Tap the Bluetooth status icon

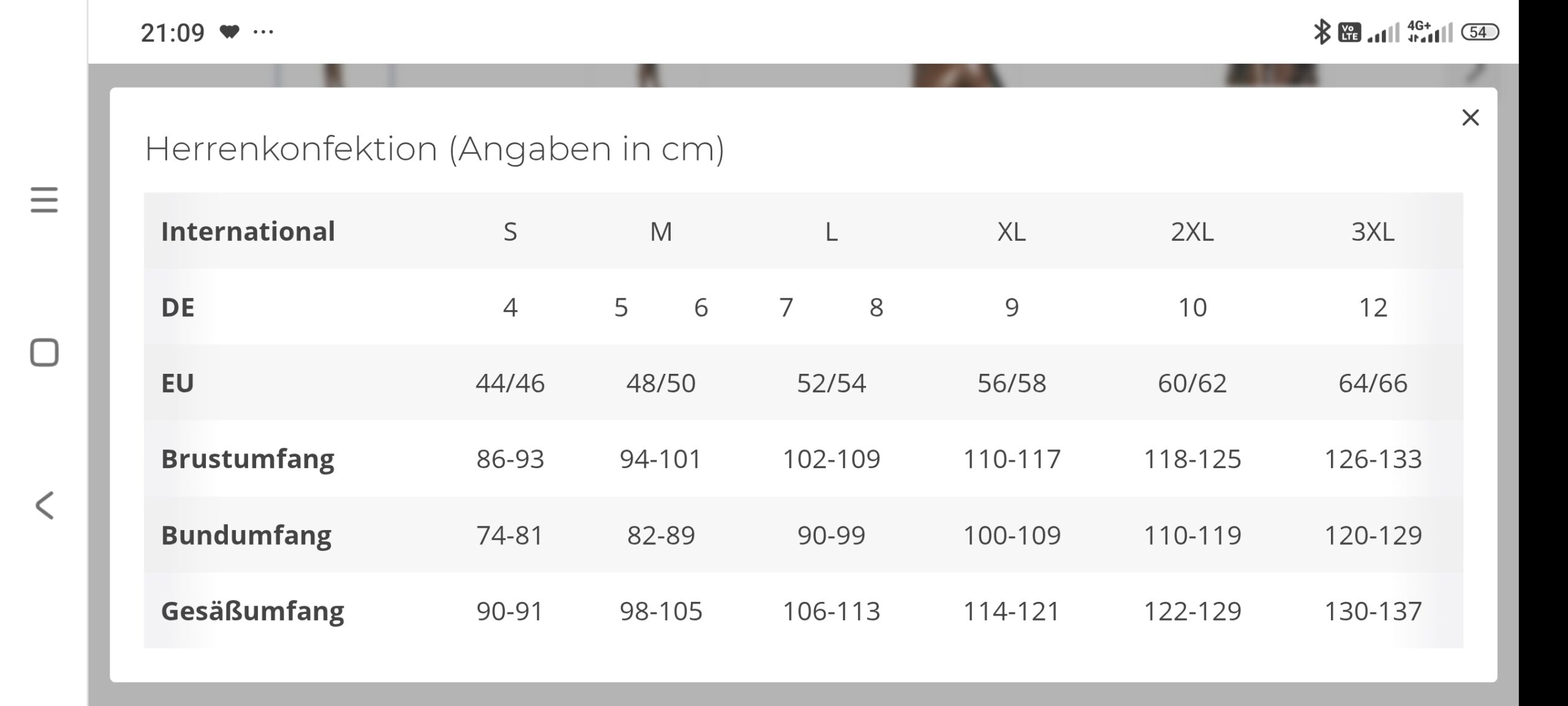(x=1322, y=32)
